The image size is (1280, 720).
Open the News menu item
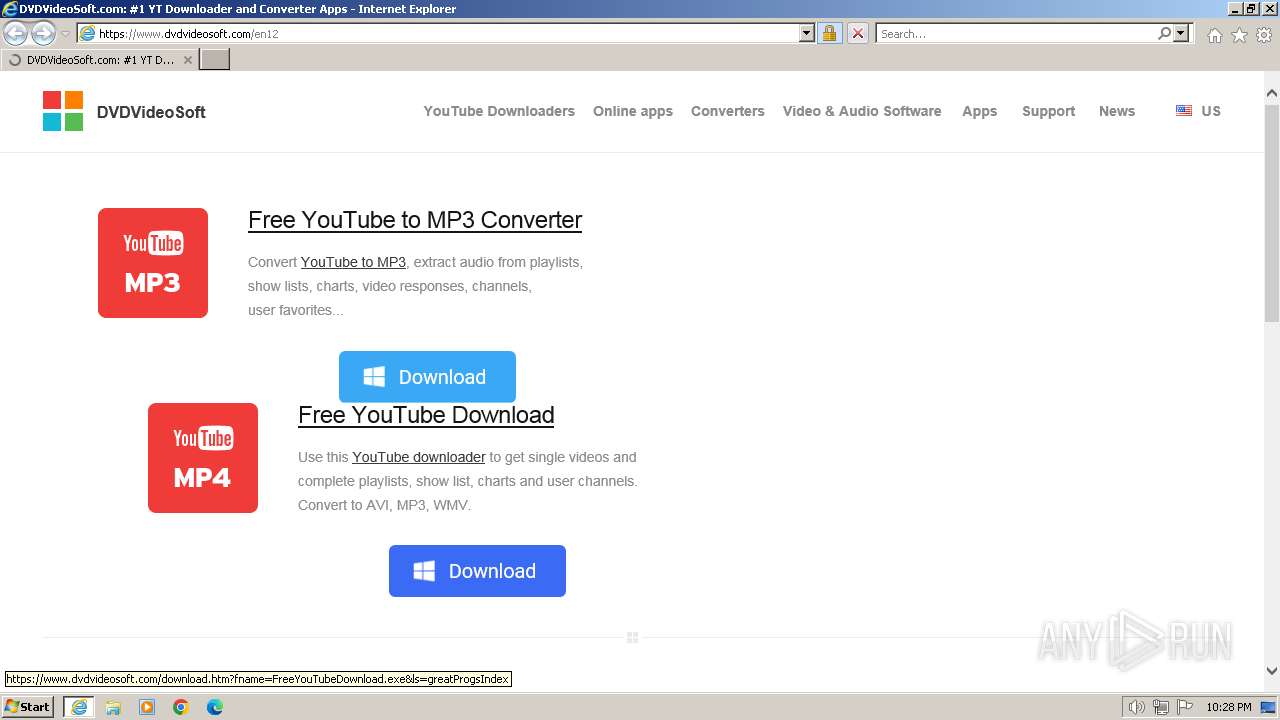click(x=1117, y=111)
